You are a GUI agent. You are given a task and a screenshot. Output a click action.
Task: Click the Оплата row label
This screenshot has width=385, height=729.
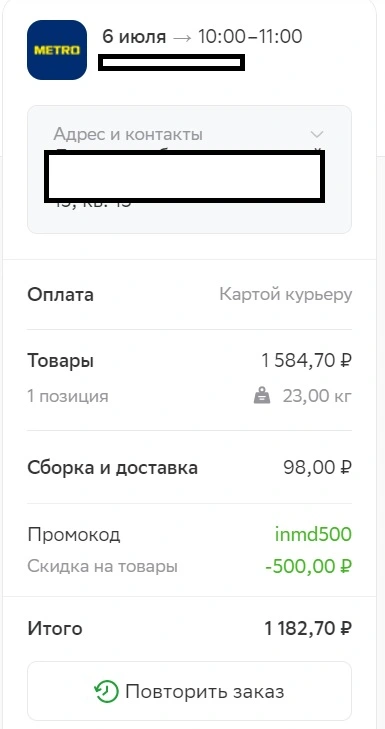60,295
